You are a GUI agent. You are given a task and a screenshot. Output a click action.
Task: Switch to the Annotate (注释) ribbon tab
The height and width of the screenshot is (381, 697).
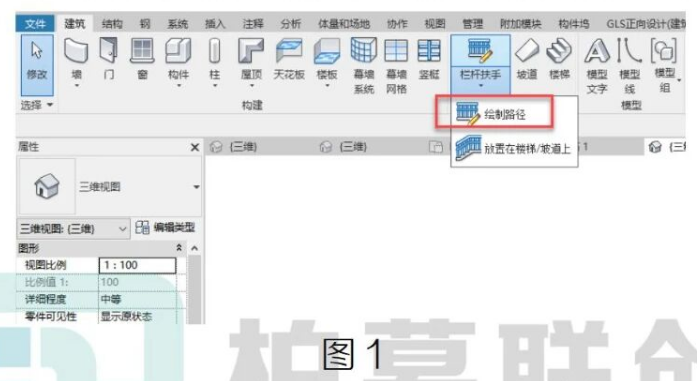(253, 23)
